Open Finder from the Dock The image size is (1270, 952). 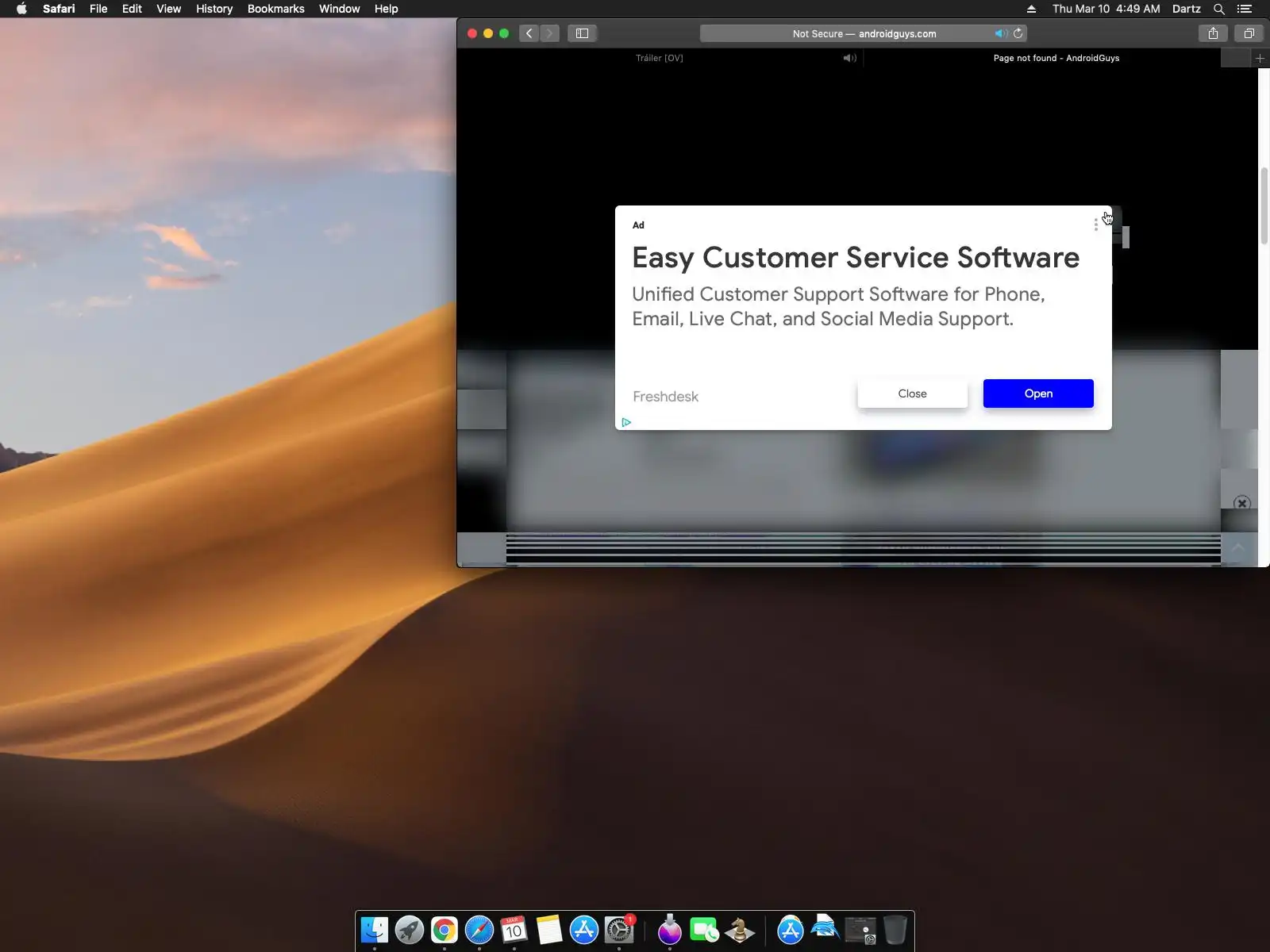(375, 930)
